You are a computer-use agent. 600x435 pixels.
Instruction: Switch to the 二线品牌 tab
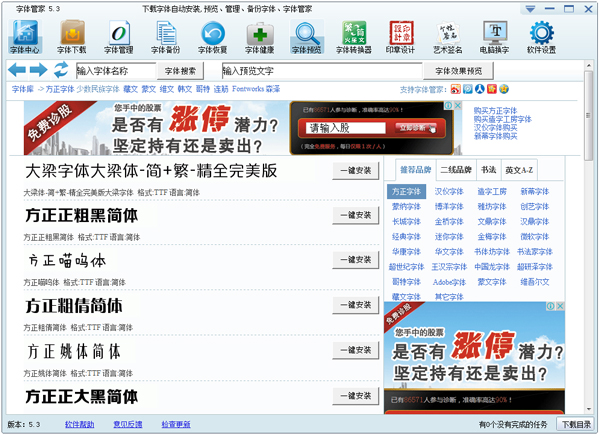(x=456, y=170)
